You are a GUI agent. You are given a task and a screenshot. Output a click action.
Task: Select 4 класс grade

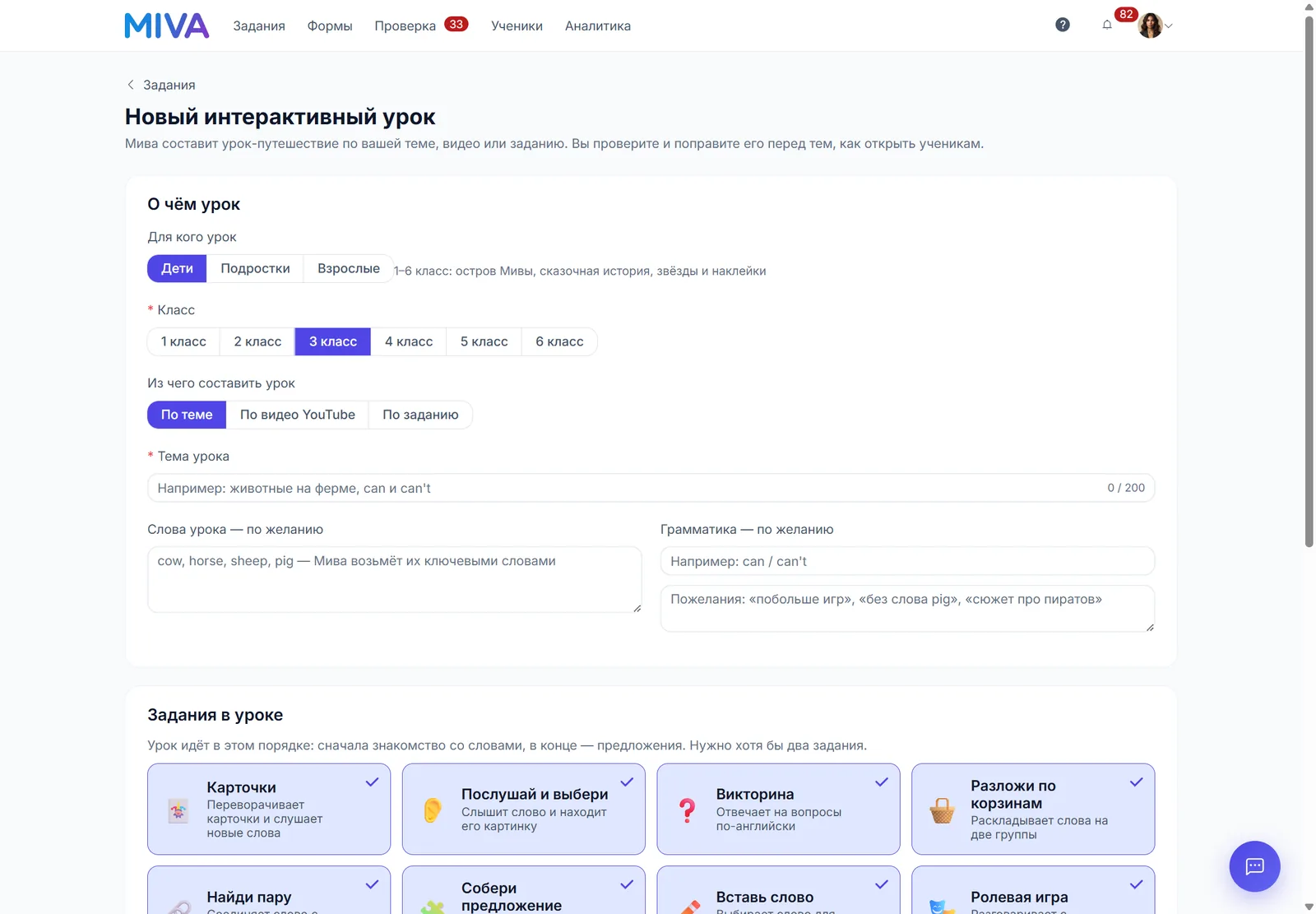pyautogui.click(x=409, y=341)
